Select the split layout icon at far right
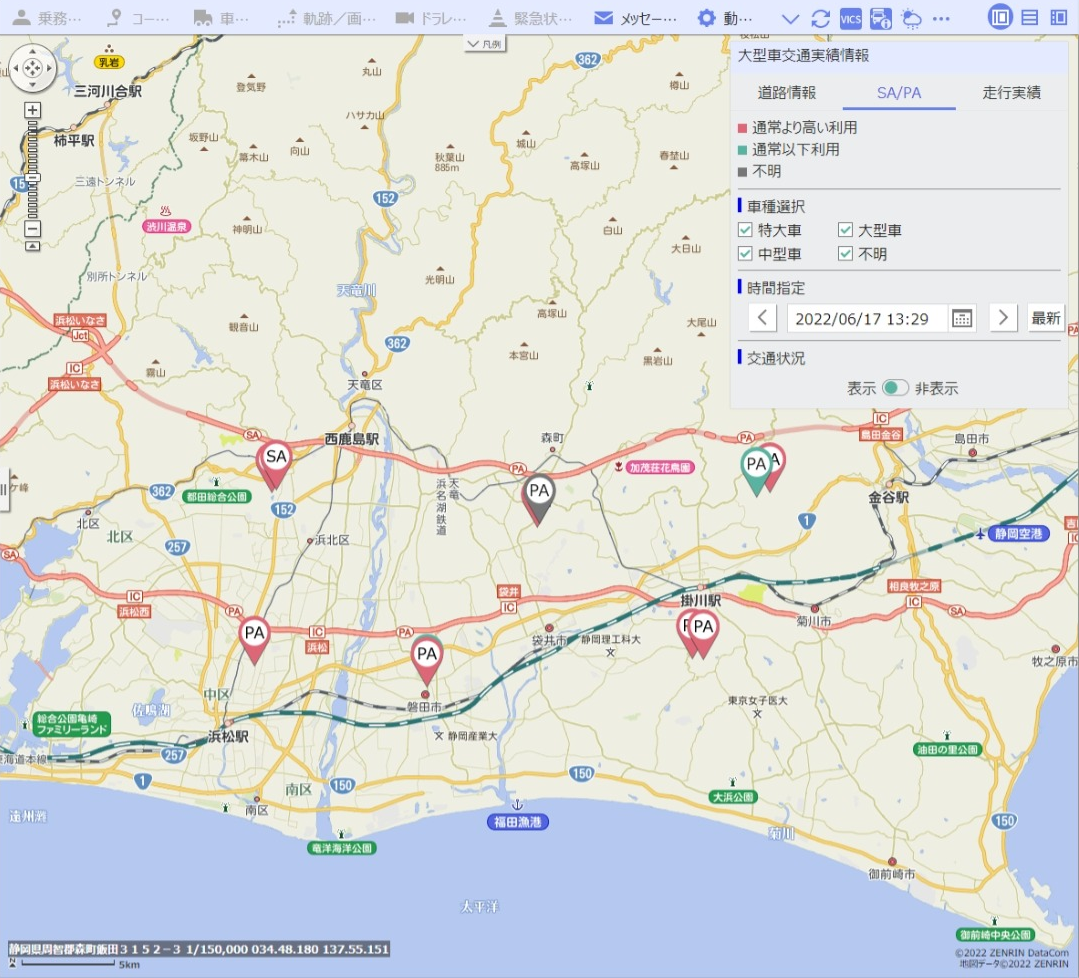 click(x=1059, y=18)
